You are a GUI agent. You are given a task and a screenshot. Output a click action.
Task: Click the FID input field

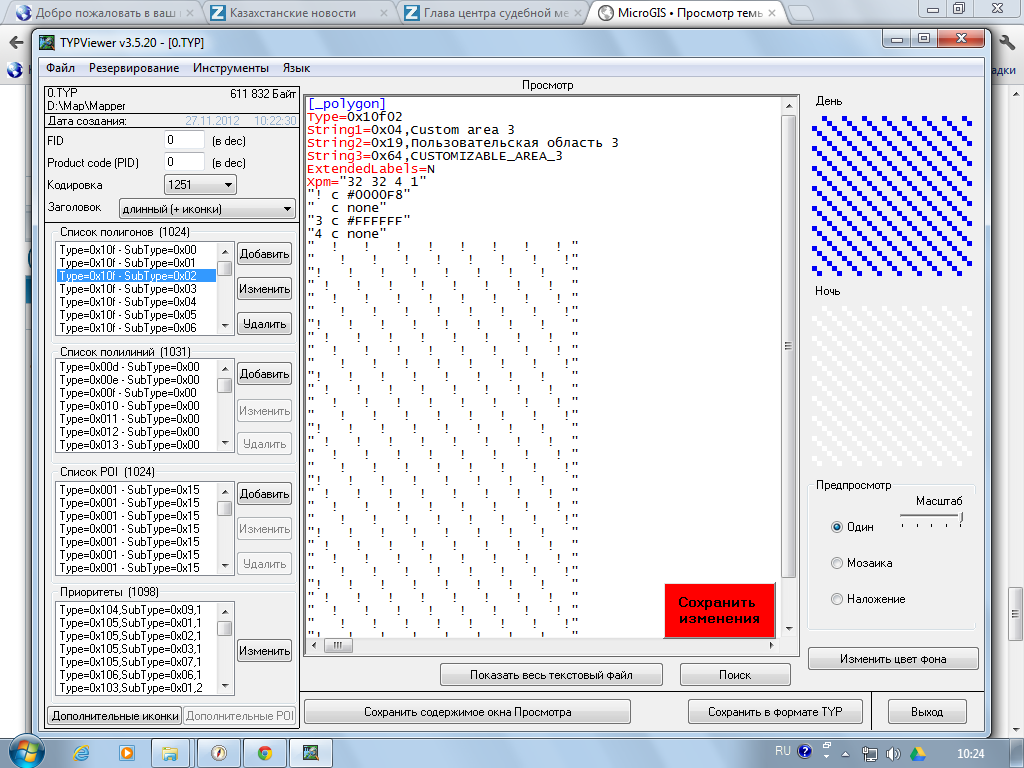(184, 141)
